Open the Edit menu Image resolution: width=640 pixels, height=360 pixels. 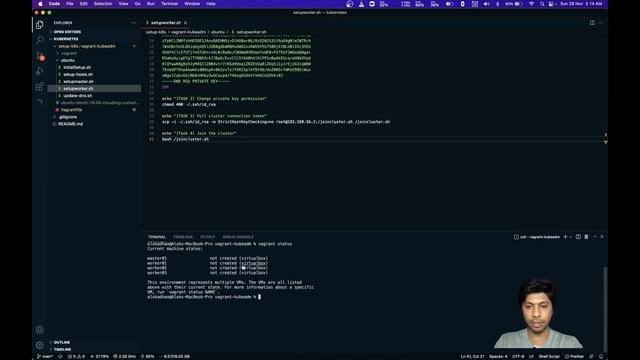click(x=83, y=4)
